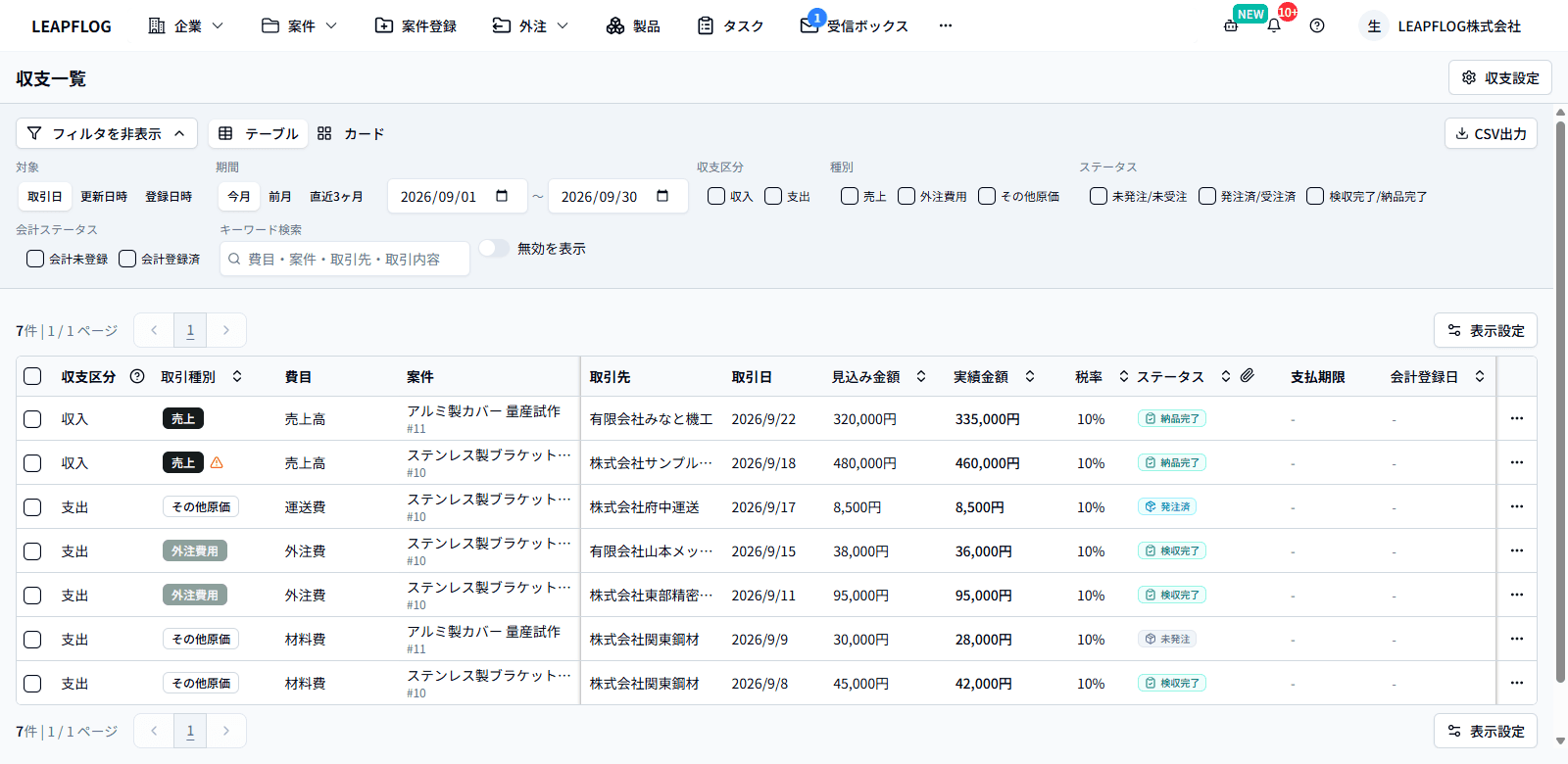Open the more actions menu for 有限会社みなと機工 row
Screen dimensions: 1568x764
(x=1517, y=418)
